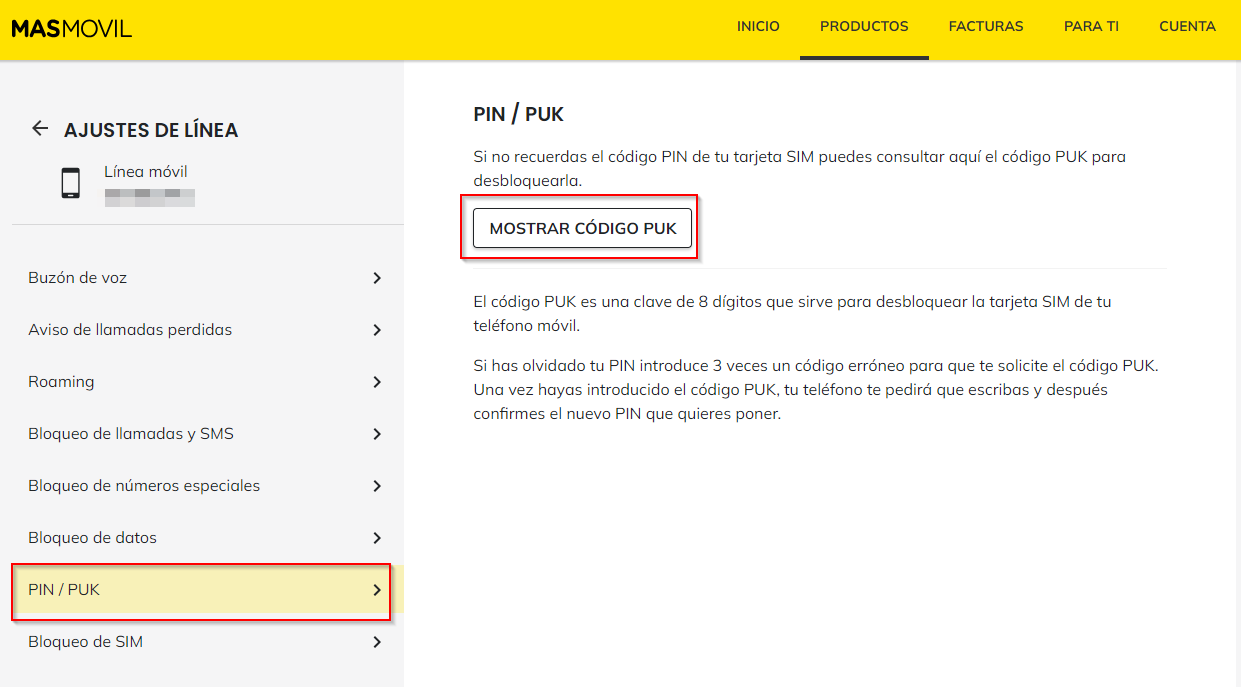Switch to the FACTURAS tab

(x=986, y=27)
